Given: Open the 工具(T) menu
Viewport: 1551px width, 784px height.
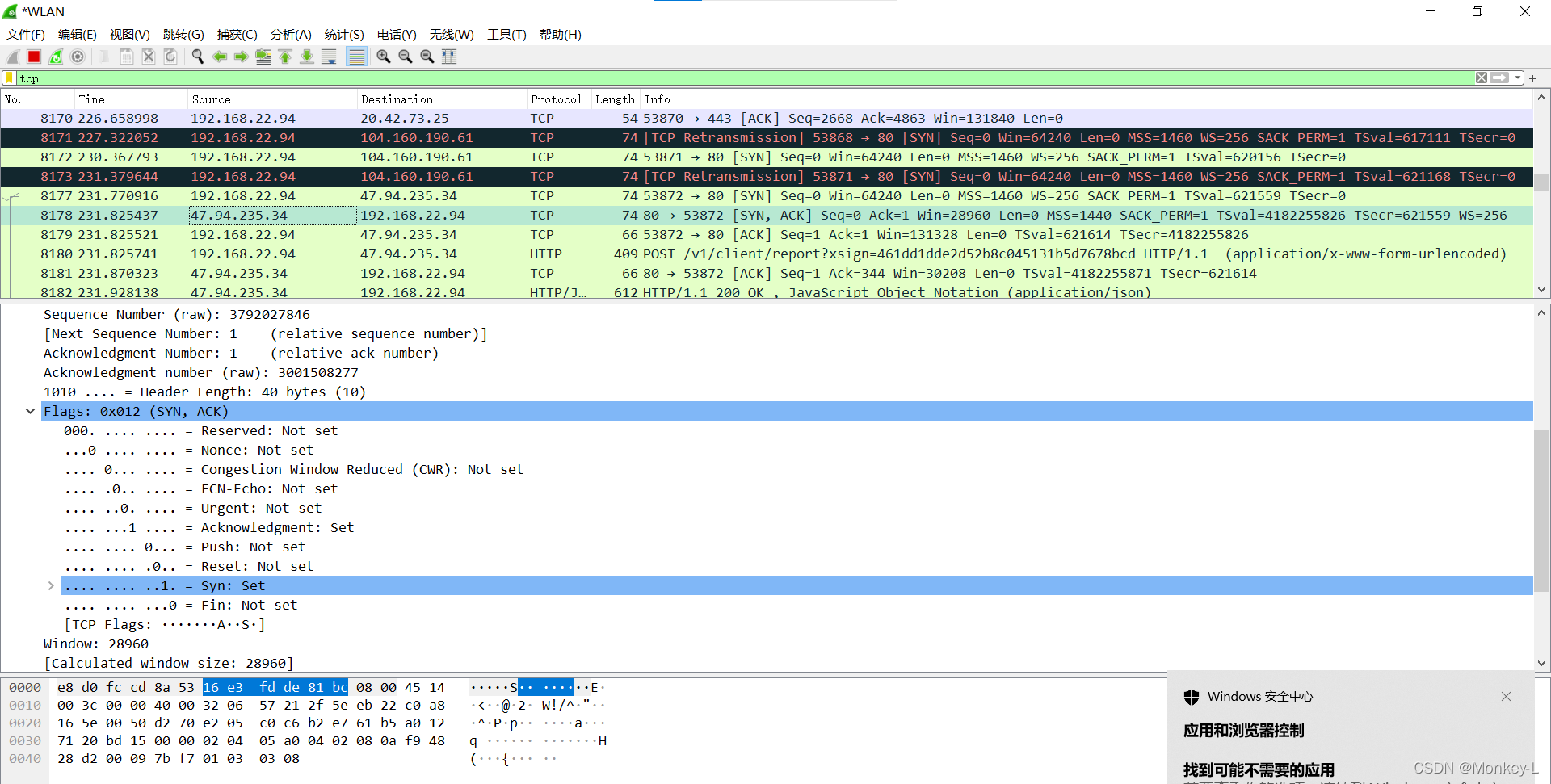Looking at the screenshot, I should pos(506,35).
